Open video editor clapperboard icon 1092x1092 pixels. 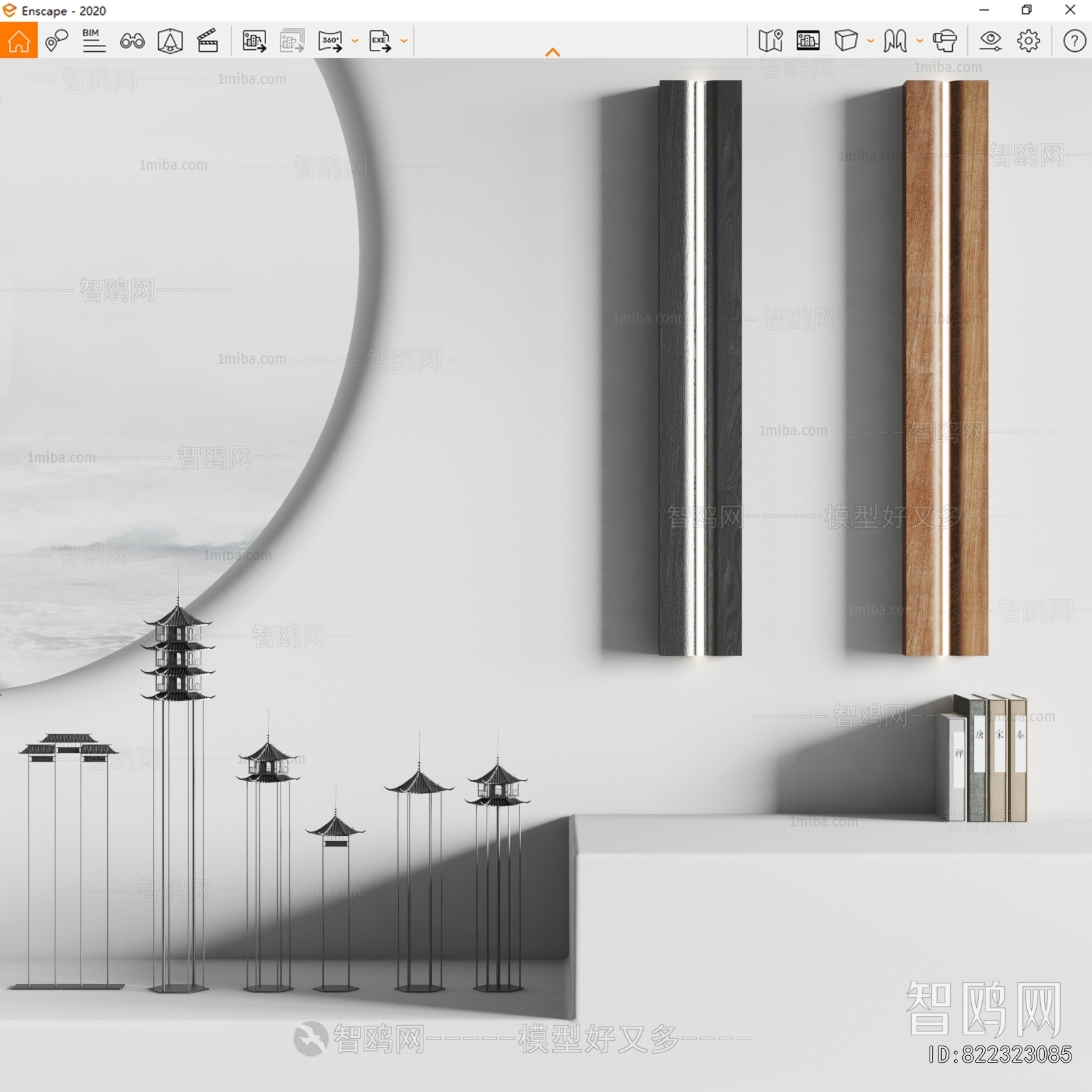coord(207,41)
